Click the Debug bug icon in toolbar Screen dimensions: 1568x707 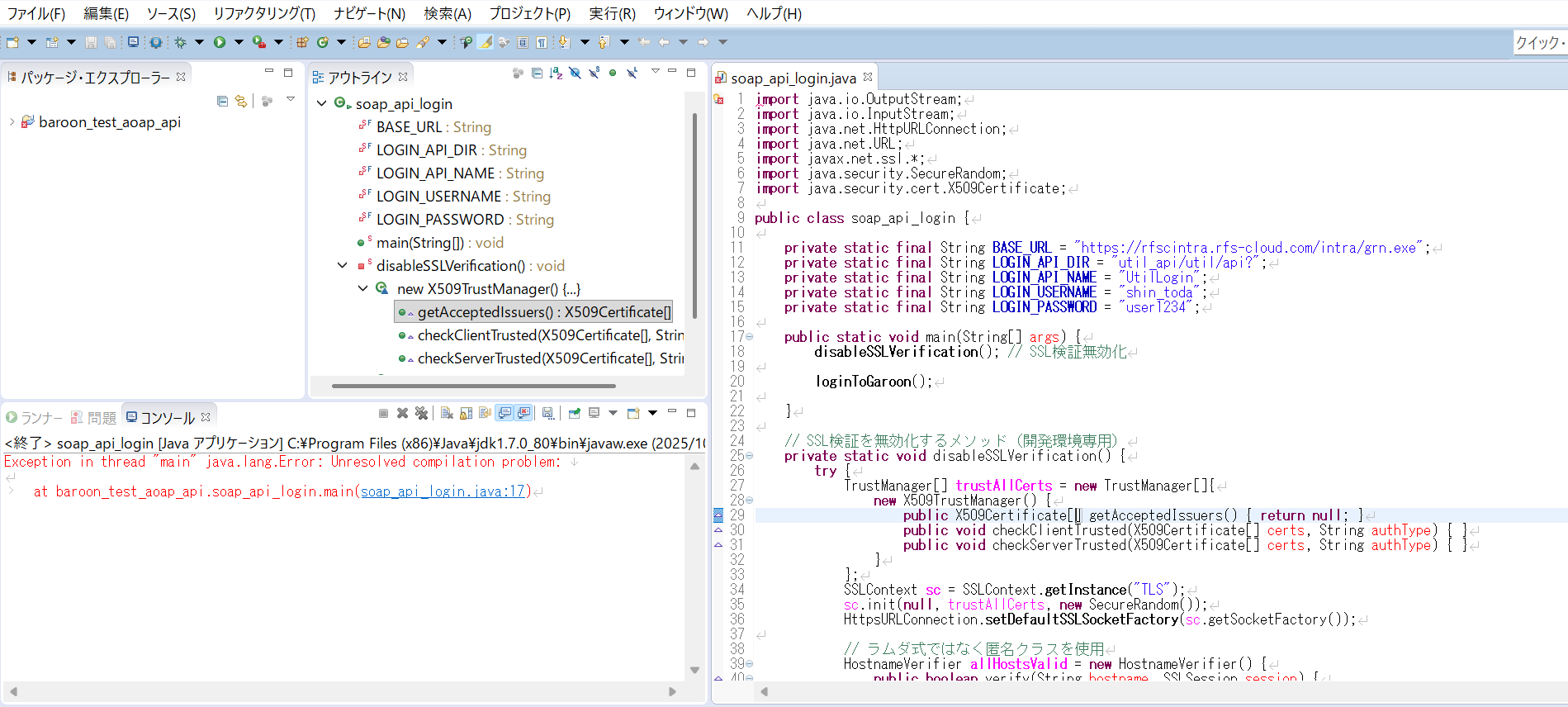180,42
